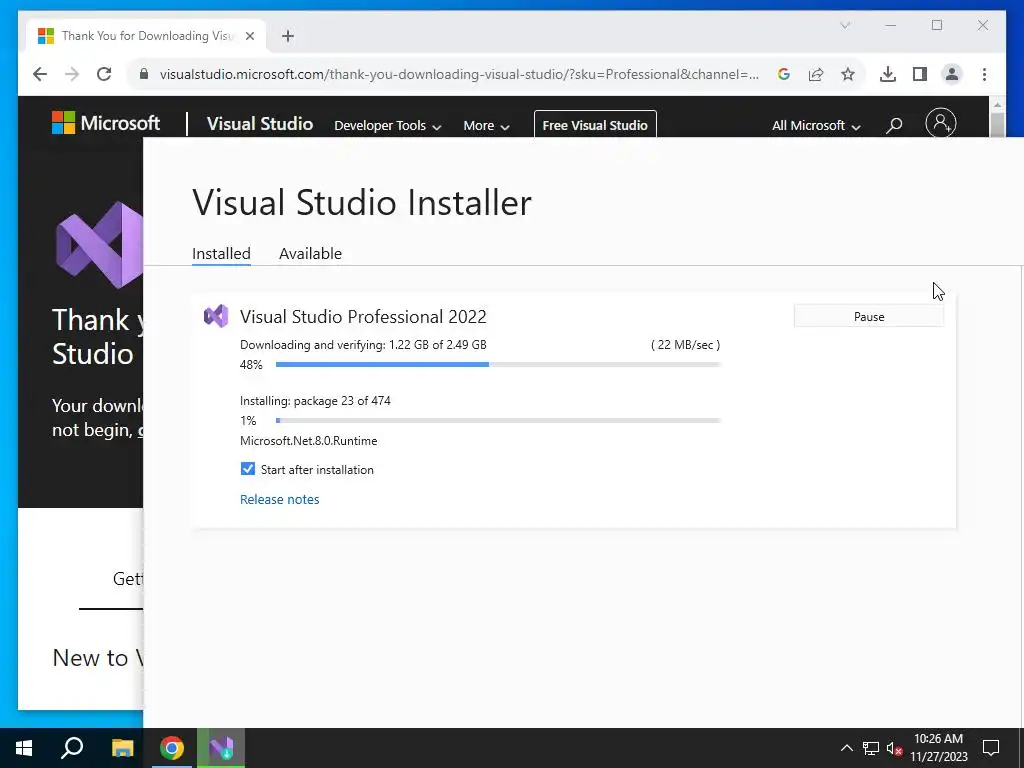This screenshot has height=768, width=1024.
Task: Pause the Visual Studio installation
Action: pos(869,317)
